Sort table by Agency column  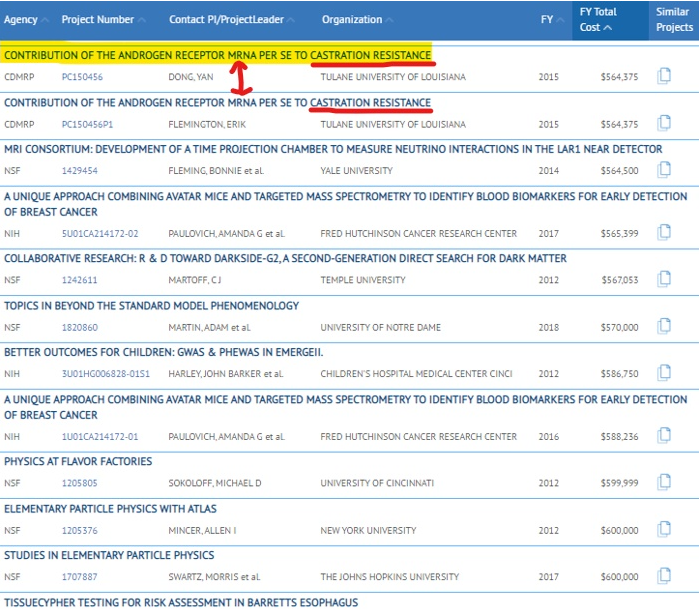[26, 20]
